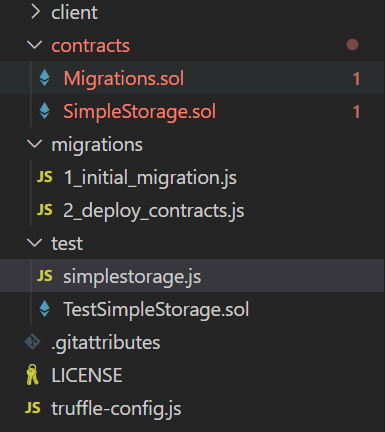385x432 pixels.
Task: Click the problem count badge on Migrations.sol
Action: point(356,79)
